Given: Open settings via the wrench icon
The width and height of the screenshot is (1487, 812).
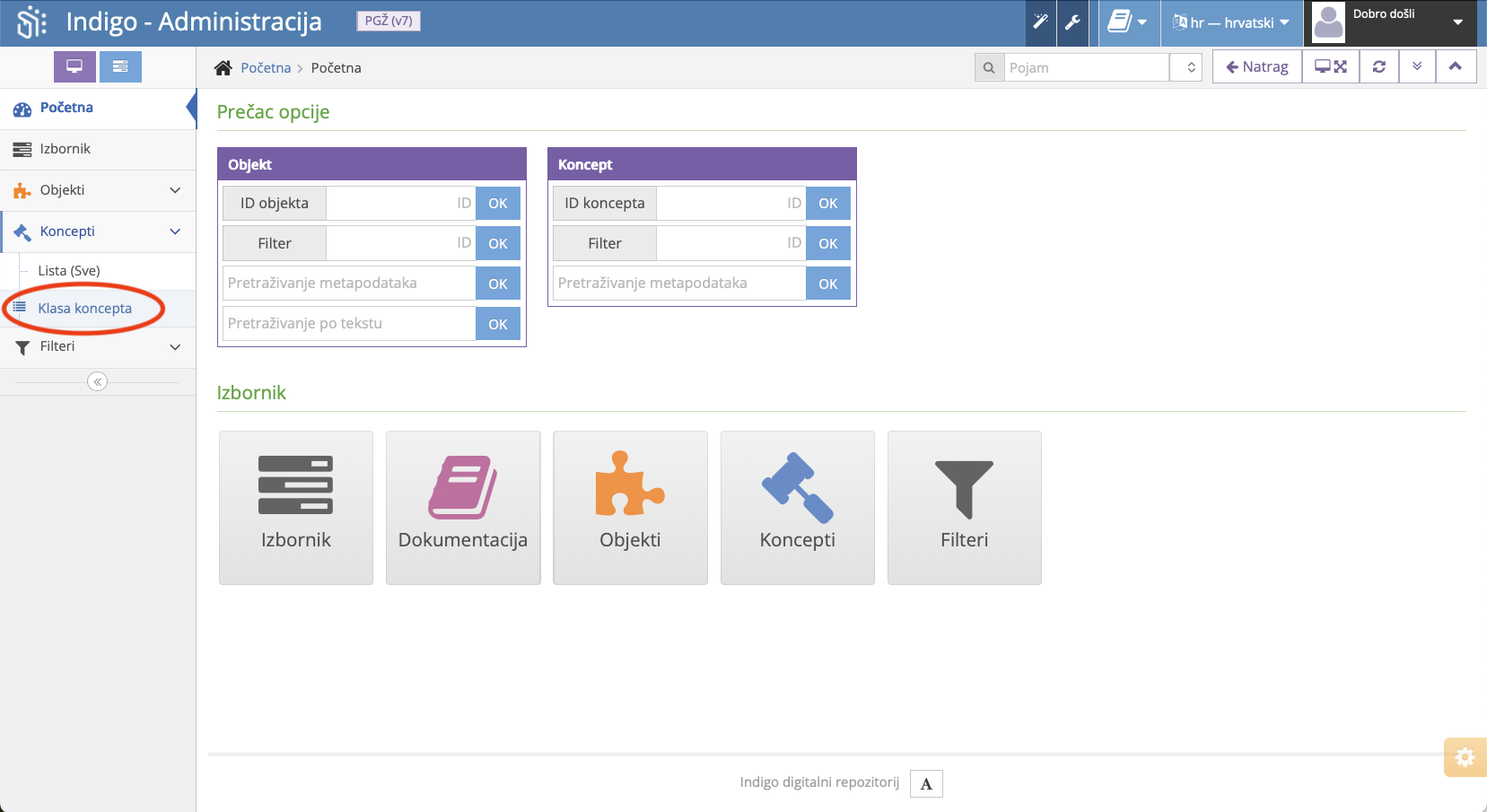Looking at the screenshot, I should pos(1073,22).
